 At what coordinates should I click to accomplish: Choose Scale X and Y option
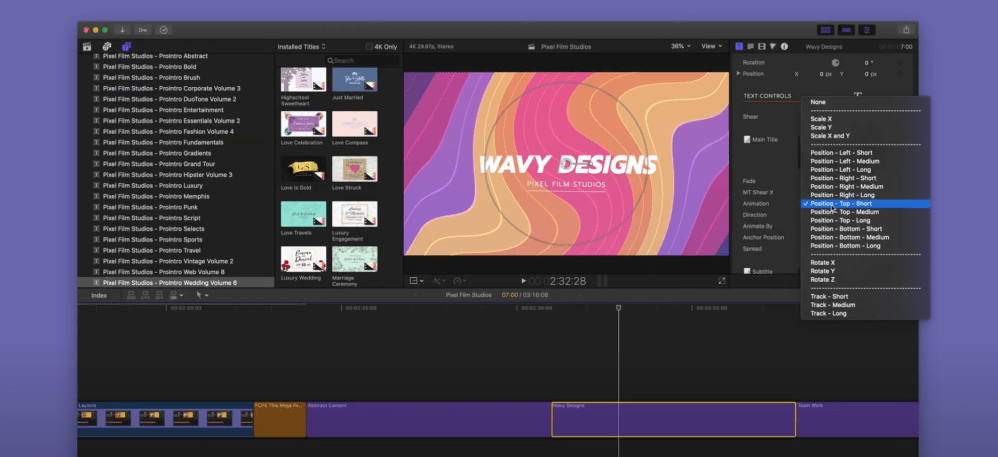point(830,135)
